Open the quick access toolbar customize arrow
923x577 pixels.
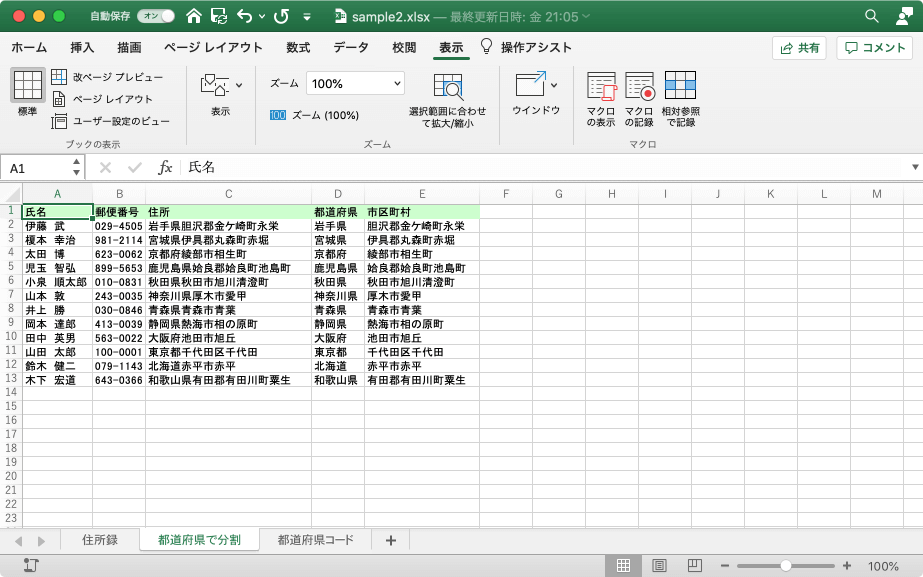pyautogui.click(x=307, y=17)
